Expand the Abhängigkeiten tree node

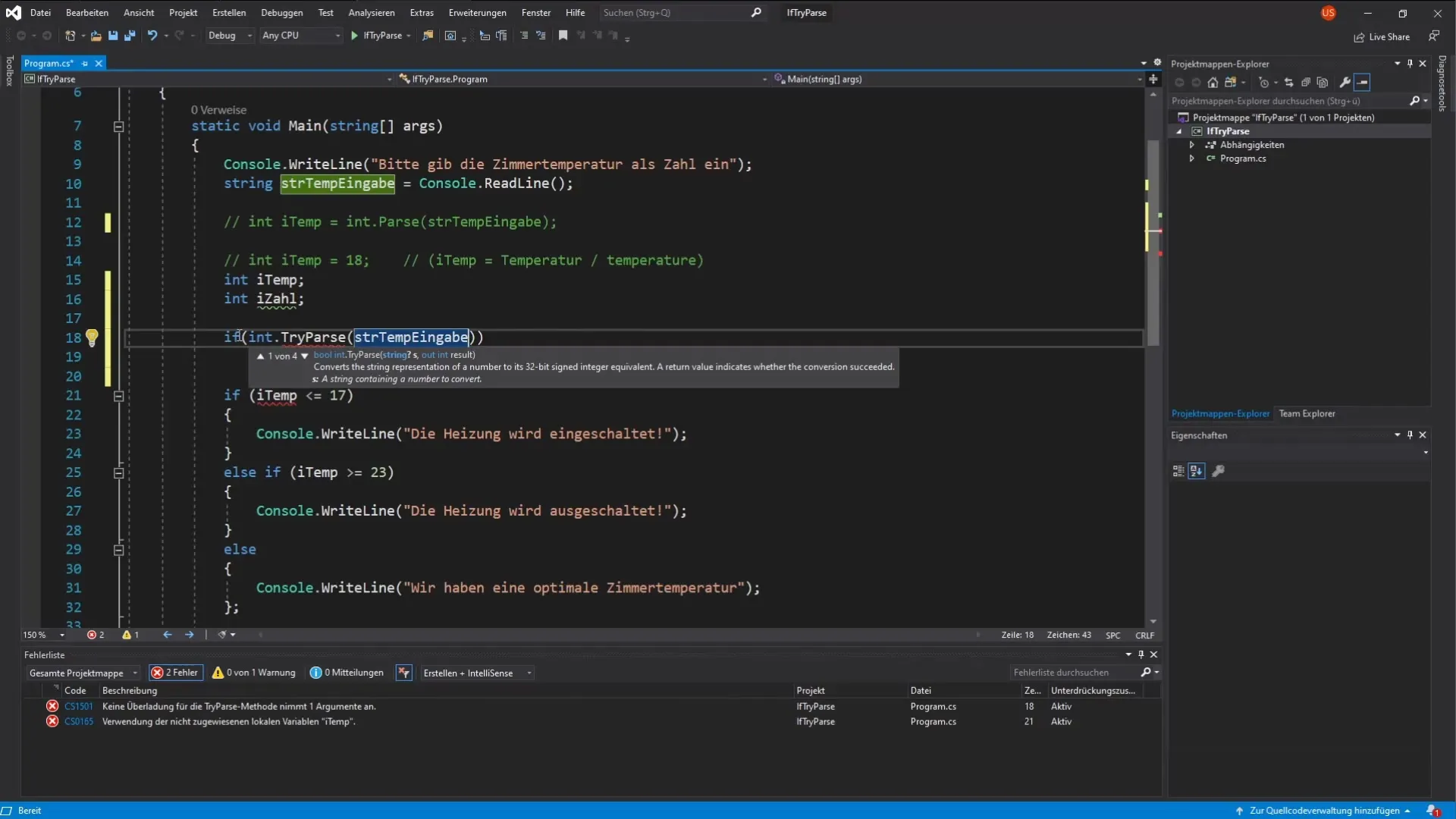[x=1192, y=145]
